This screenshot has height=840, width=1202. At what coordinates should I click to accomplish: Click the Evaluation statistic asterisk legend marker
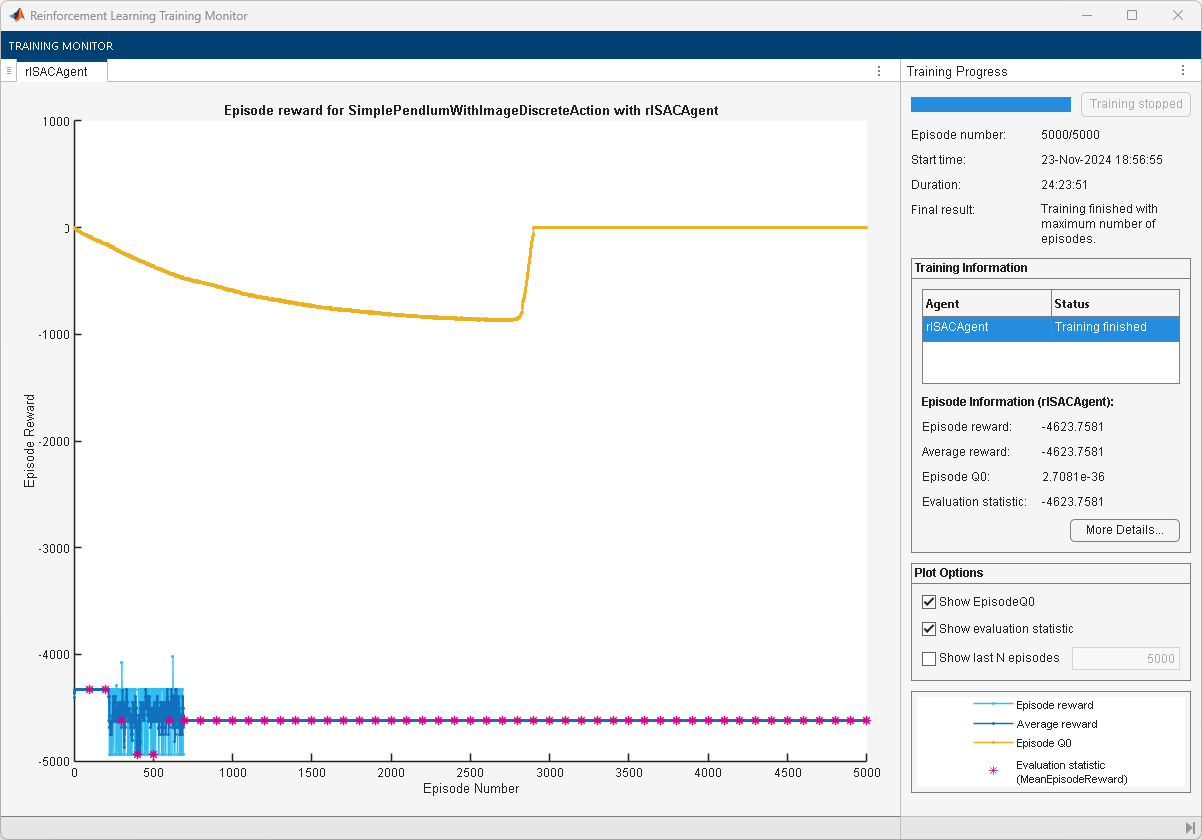point(992,771)
